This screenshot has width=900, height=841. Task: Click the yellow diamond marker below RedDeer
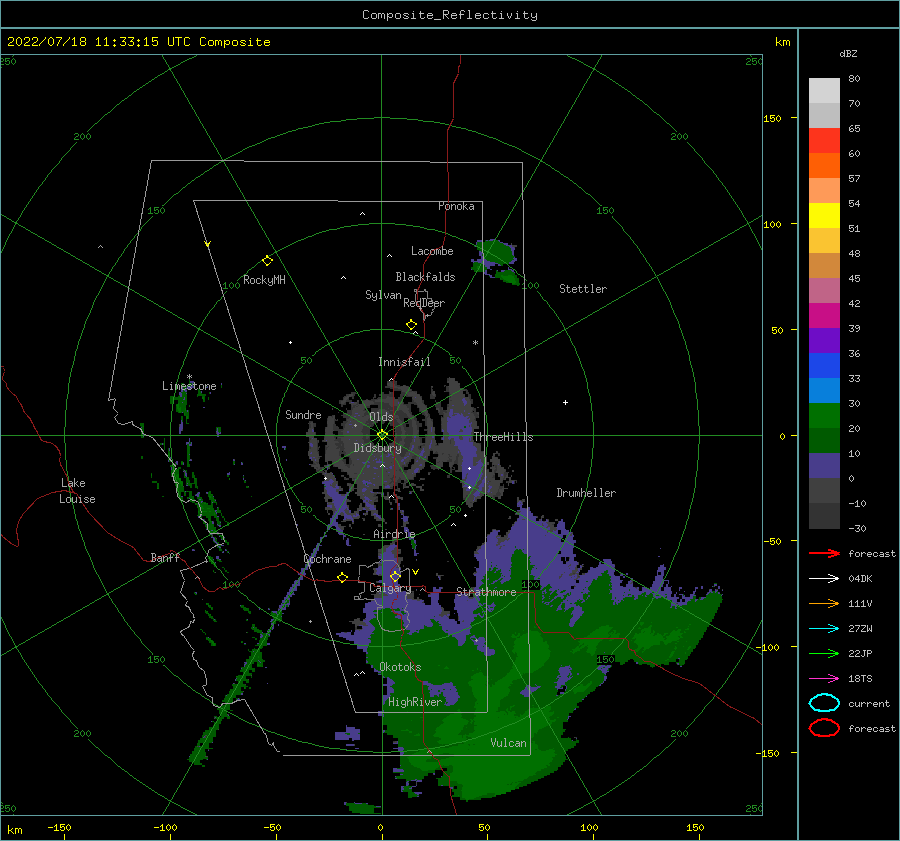pos(411,325)
